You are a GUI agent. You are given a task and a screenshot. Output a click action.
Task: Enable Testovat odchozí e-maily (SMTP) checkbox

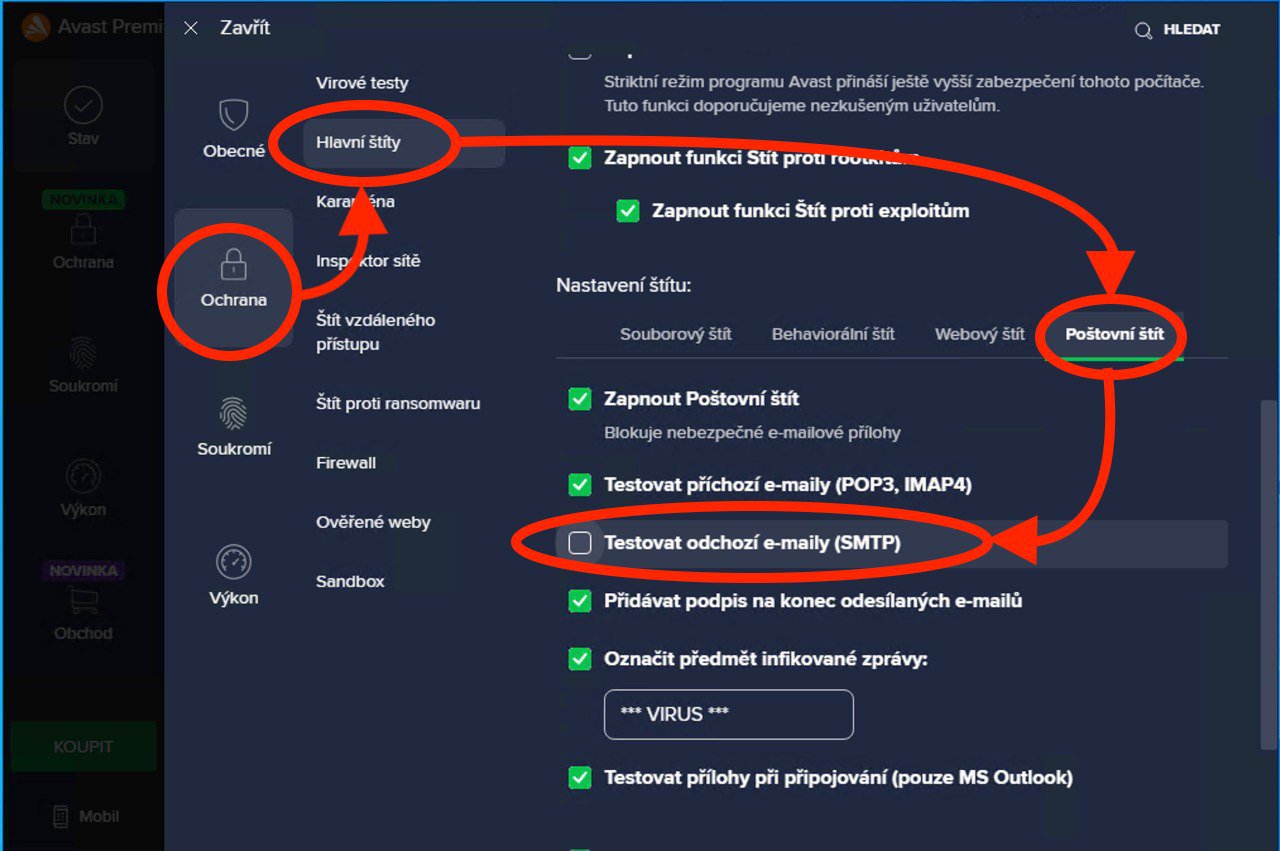pos(580,543)
